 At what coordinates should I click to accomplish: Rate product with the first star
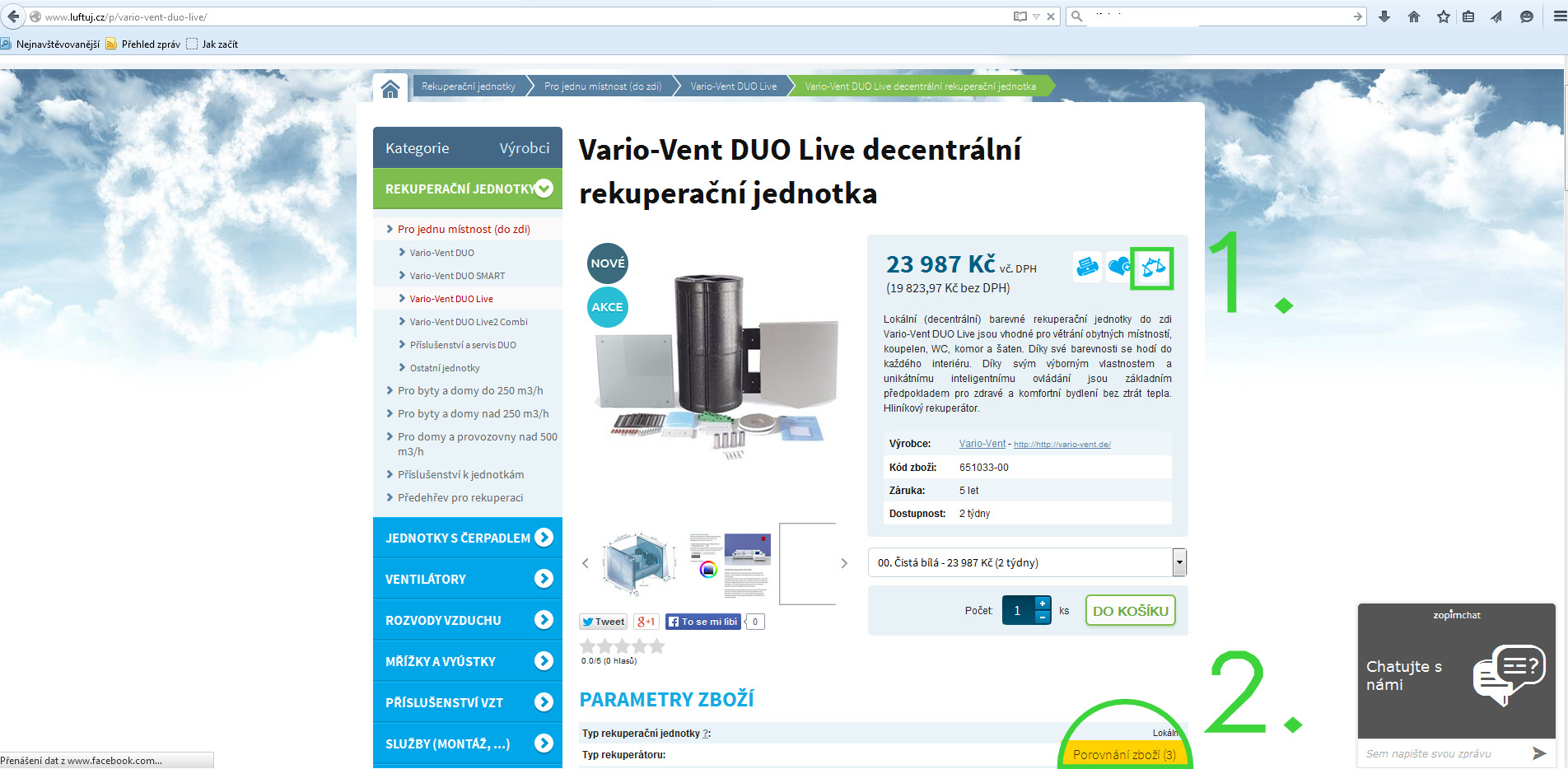(588, 646)
